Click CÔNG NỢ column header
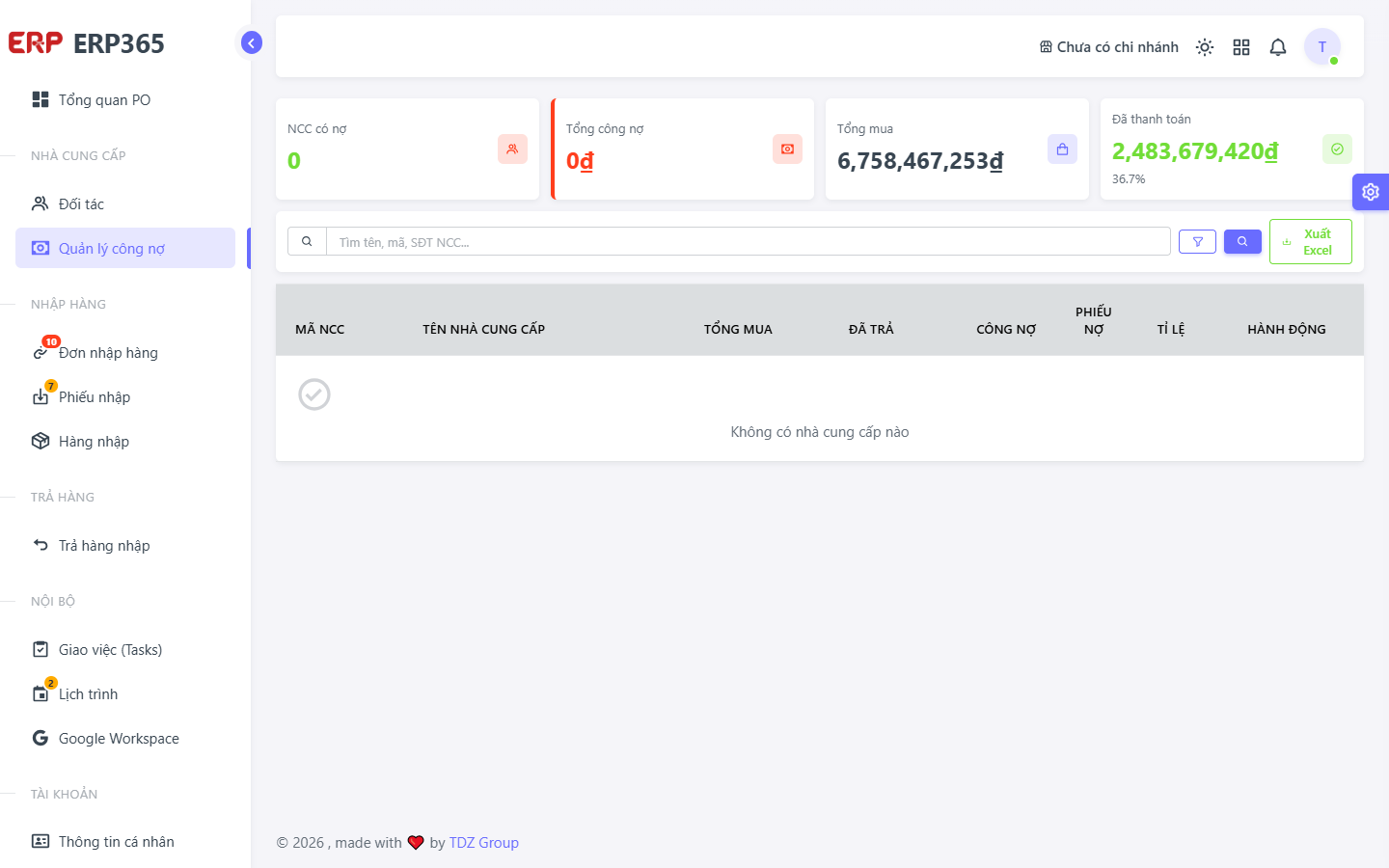Screen dimensions: 1389x868 click(x=1006, y=329)
